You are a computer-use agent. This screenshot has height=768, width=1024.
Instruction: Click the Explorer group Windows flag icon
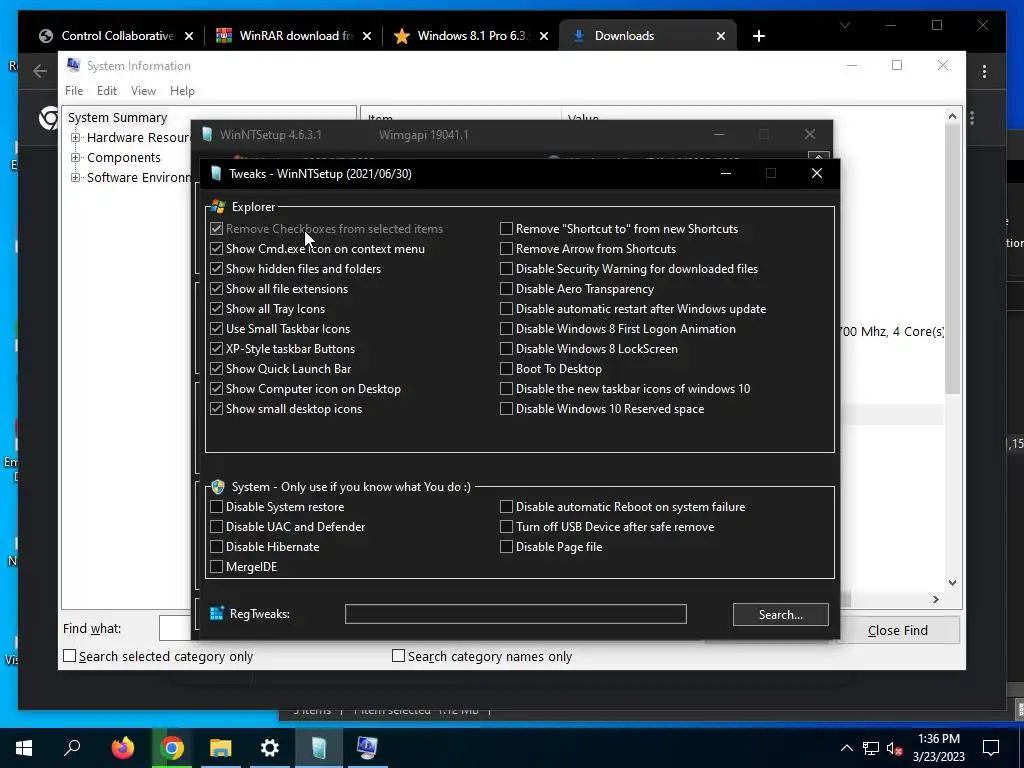click(x=219, y=206)
